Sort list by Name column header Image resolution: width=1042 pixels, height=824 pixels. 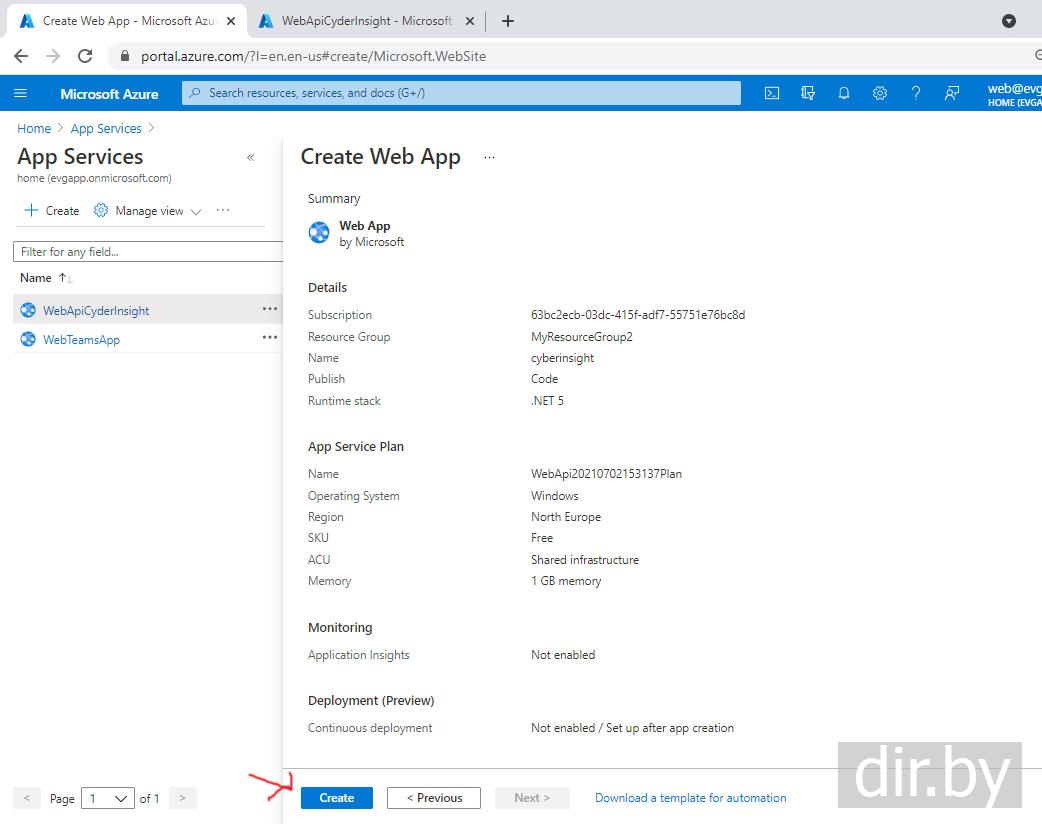36,278
